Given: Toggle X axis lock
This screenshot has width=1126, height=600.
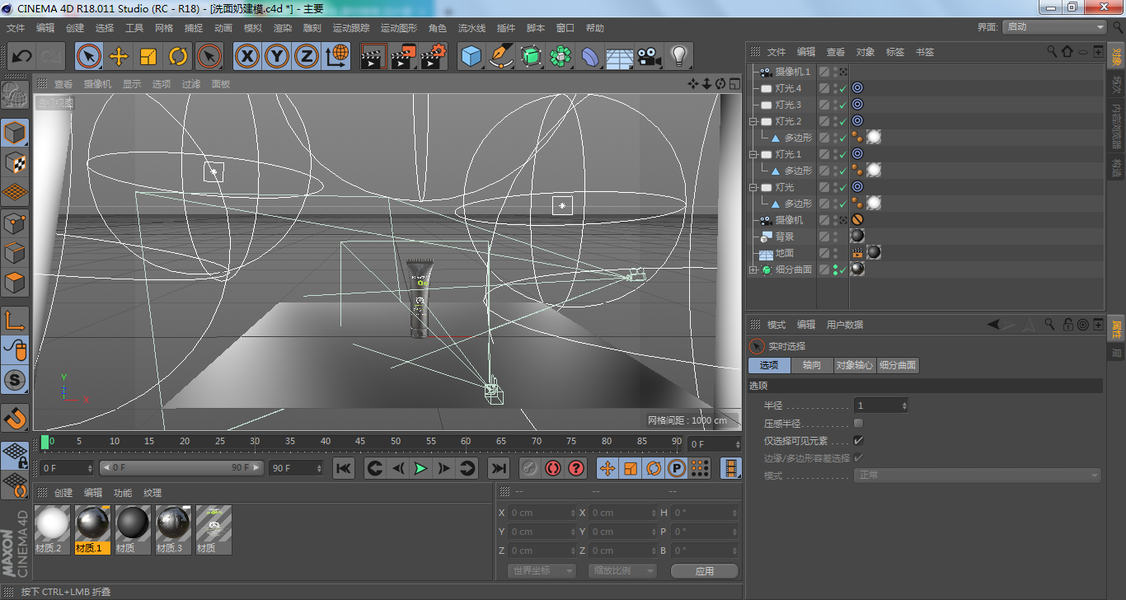Looking at the screenshot, I should pos(247,56).
